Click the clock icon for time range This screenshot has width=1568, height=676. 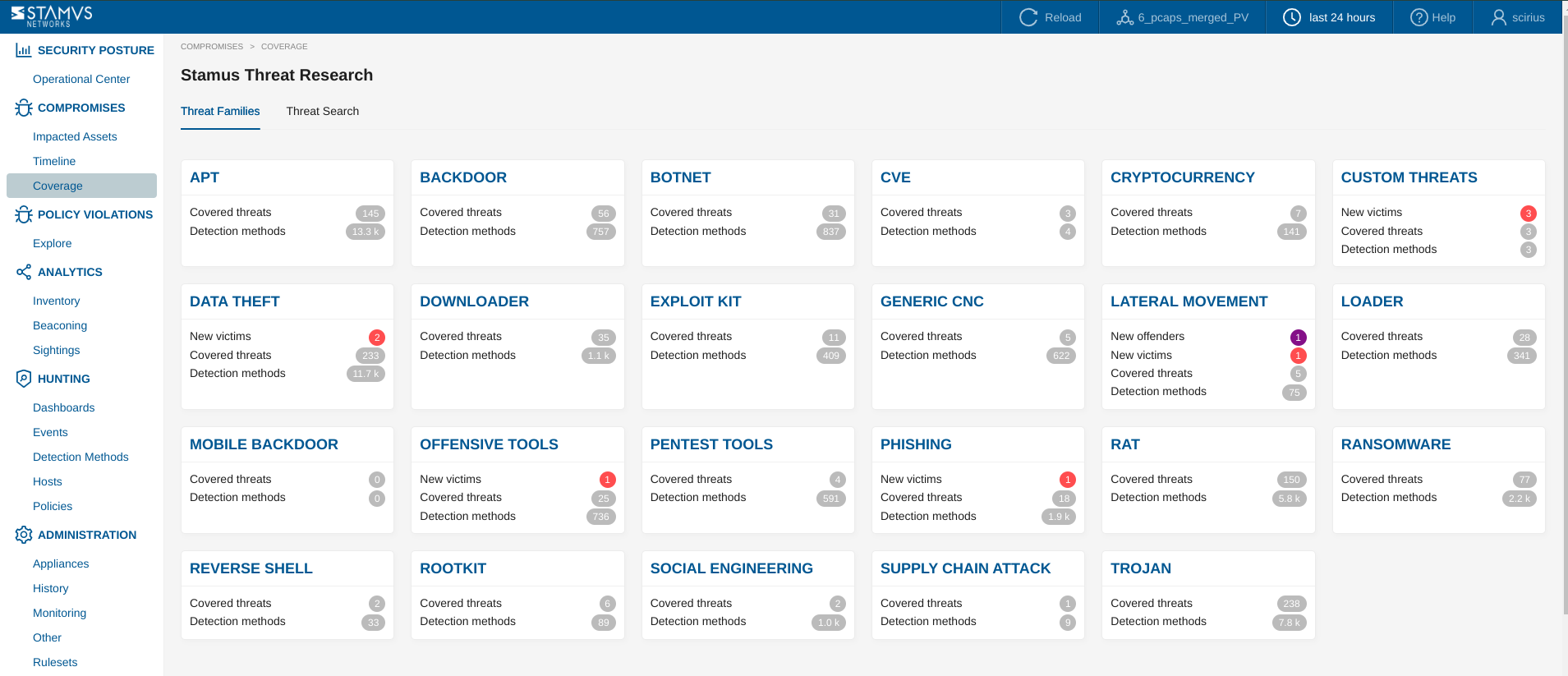point(1292,17)
